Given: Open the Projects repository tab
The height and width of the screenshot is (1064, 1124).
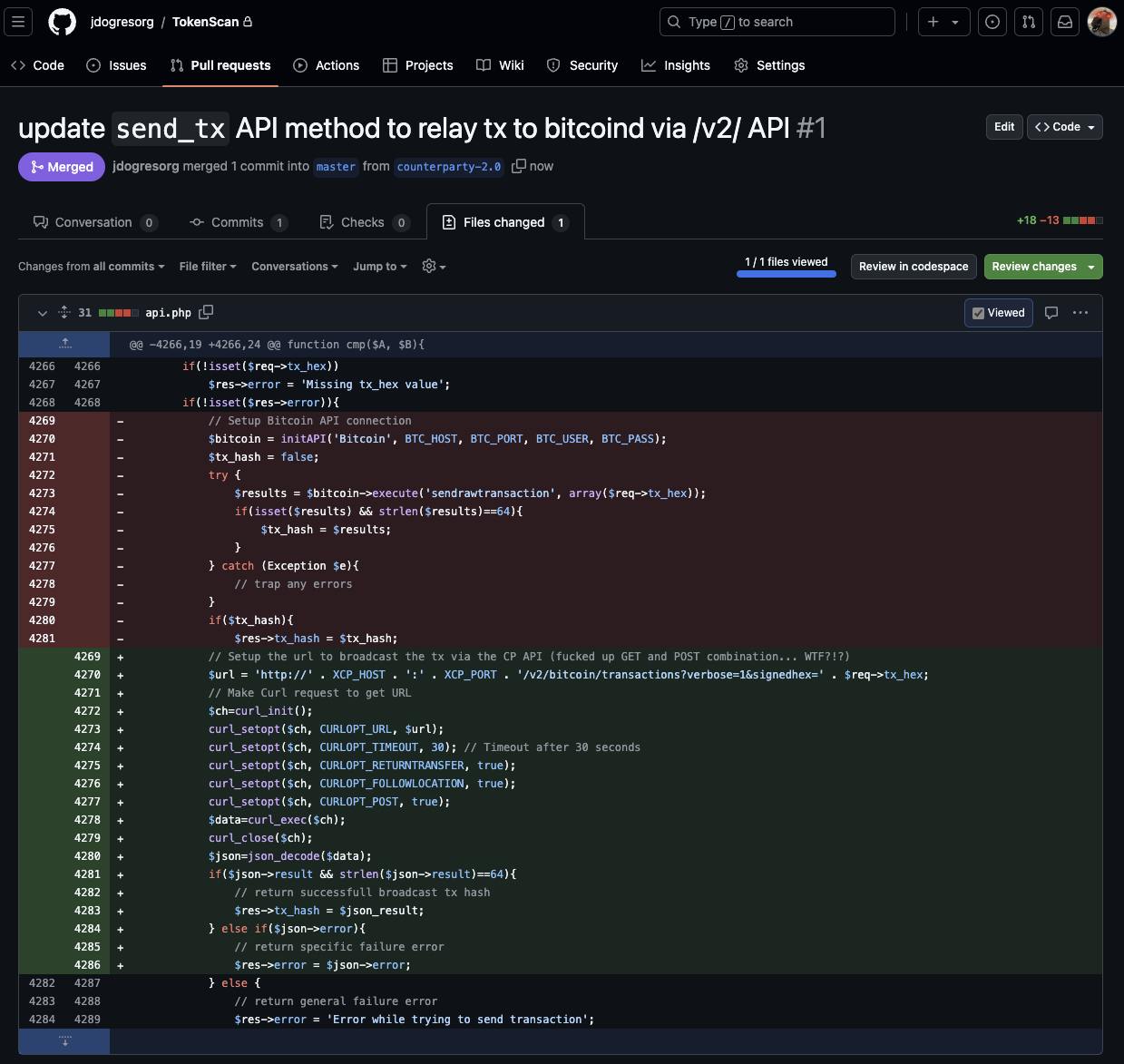Looking at the screenshot, I should [417, 65].
